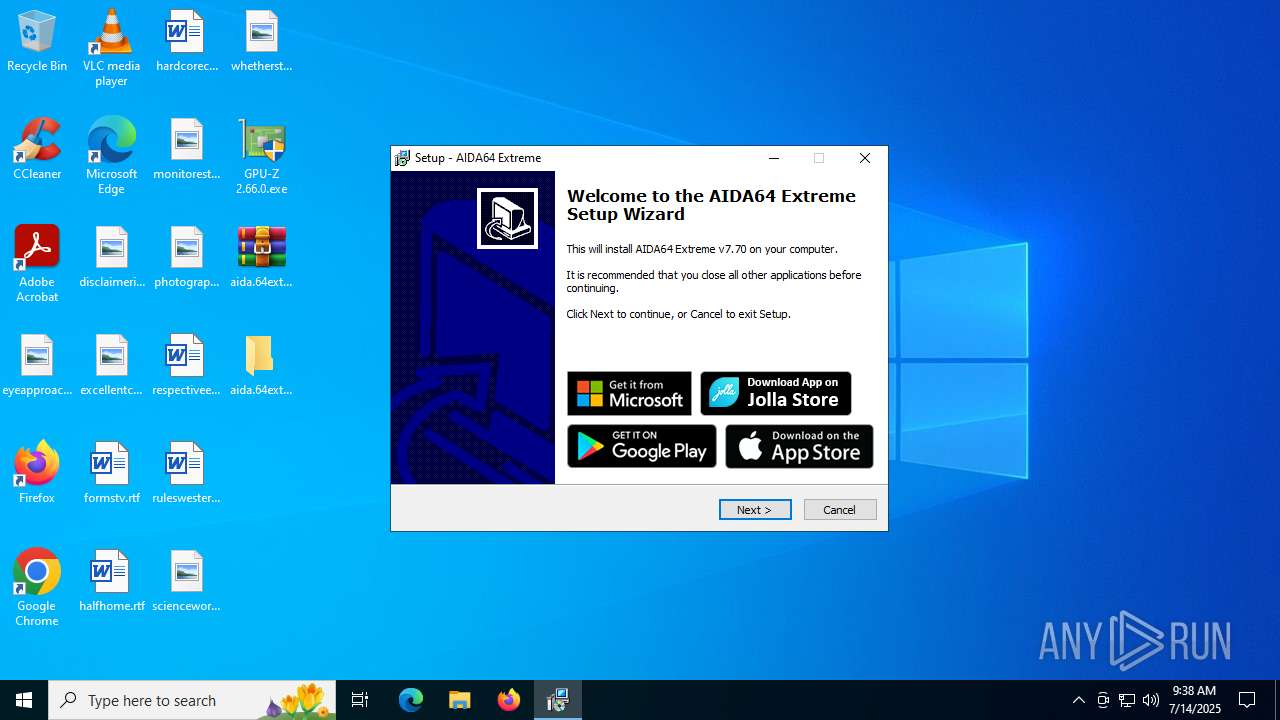Screen dimensions: 1280x720
Task: Minimize the AIDA64 Setup window
Action: click(774, 158)
